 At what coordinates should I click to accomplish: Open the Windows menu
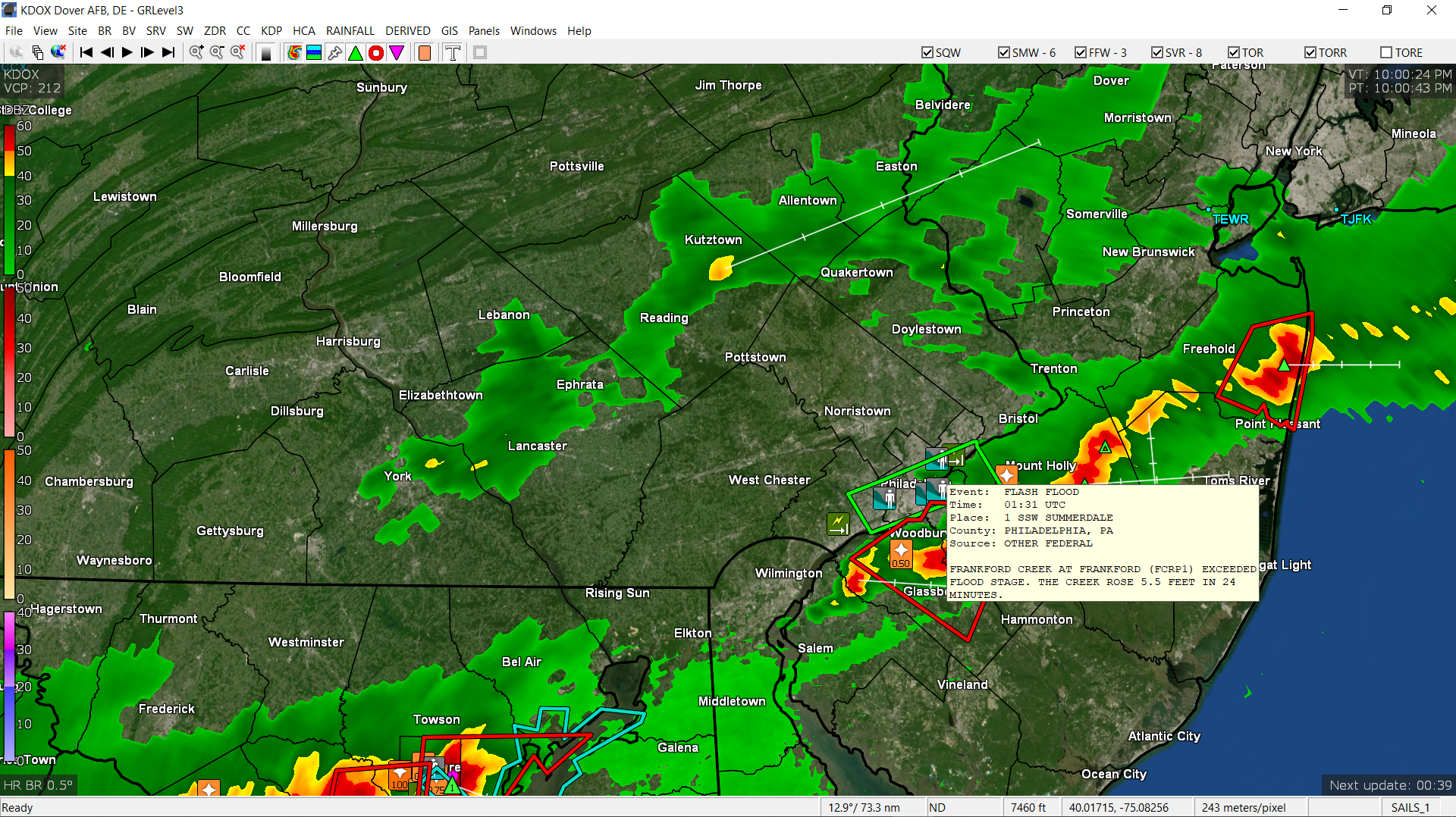533,31
